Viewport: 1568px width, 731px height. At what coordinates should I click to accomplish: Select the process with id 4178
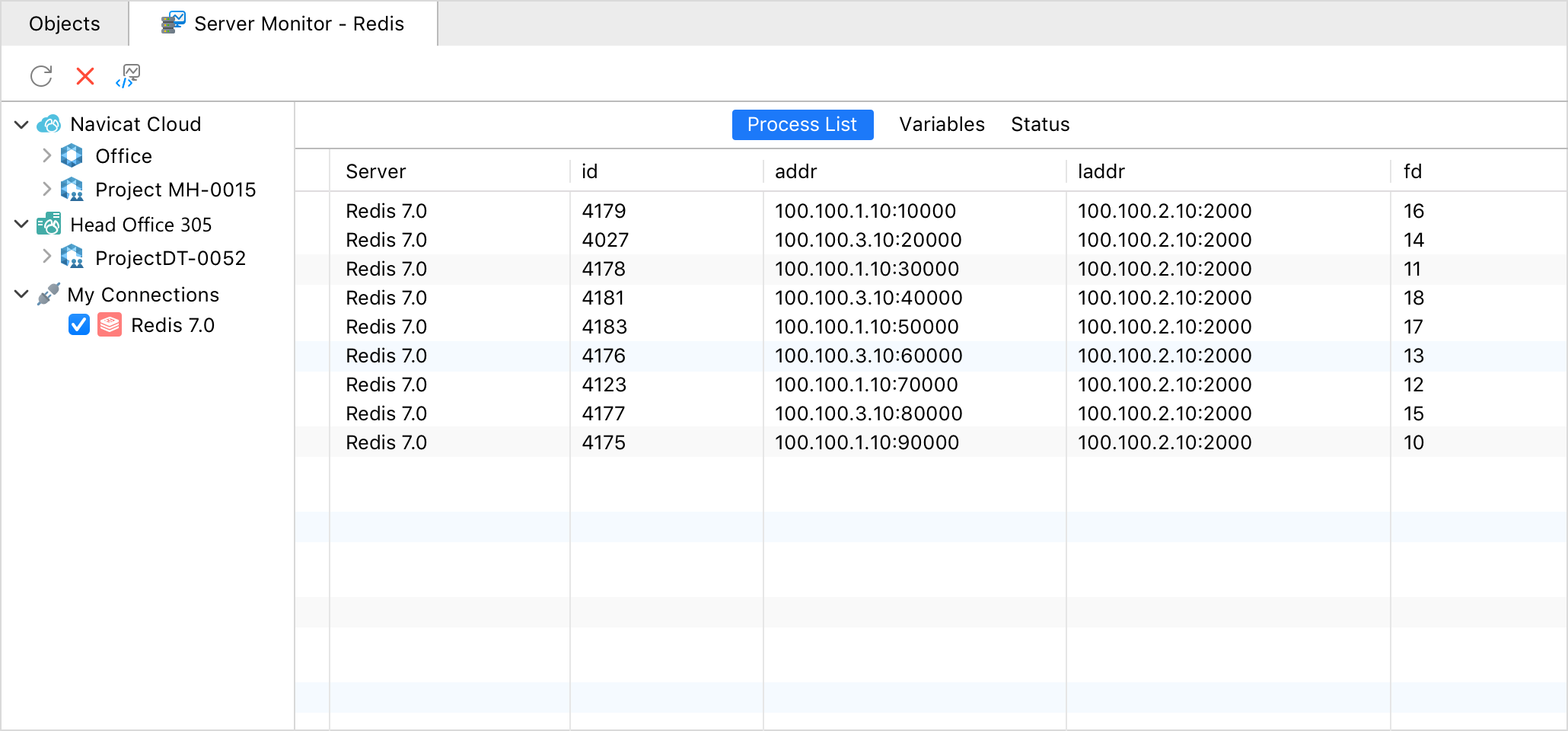[604, 269]
